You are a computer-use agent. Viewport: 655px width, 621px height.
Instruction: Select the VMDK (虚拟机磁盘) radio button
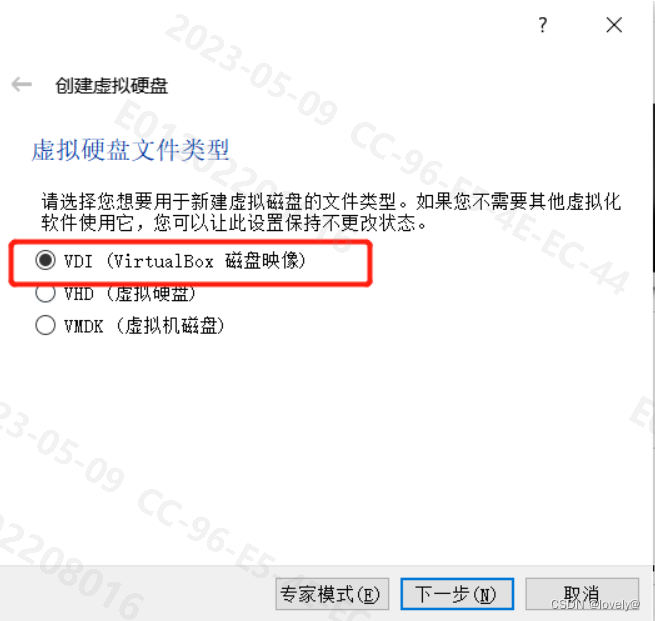[x=45, y=325]
